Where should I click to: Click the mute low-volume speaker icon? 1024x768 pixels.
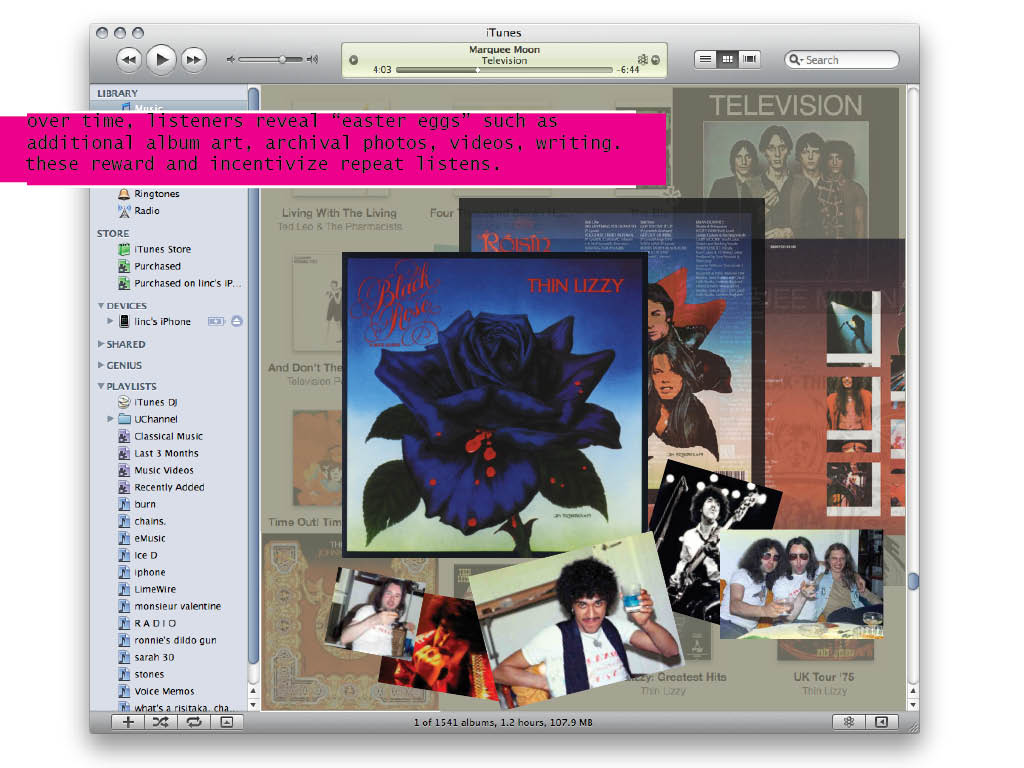(x=231, y=59)
